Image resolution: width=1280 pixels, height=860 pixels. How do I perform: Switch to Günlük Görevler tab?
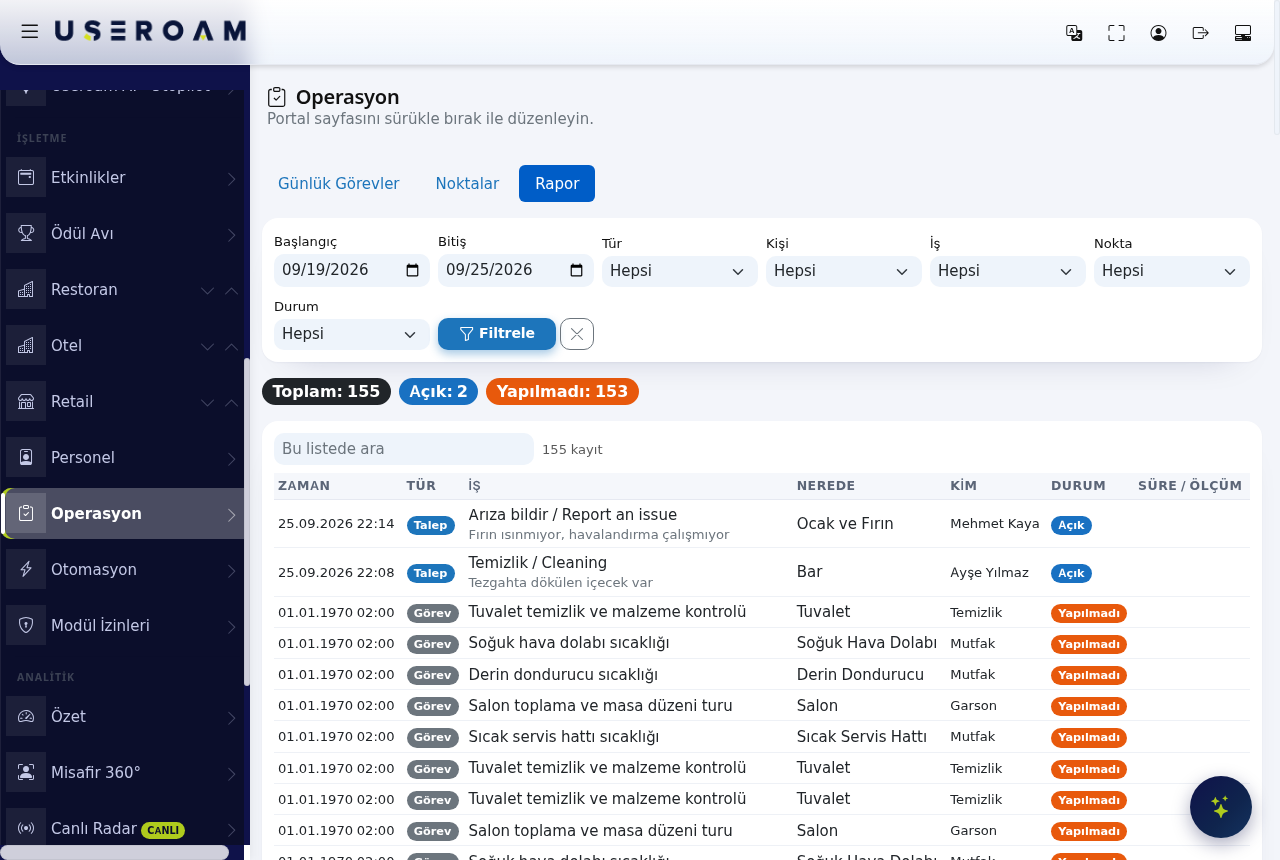coord(339,184)
